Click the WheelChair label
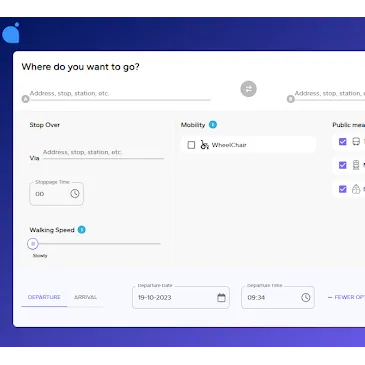Viewport: 365px width, 365px height. click(229, 145)
